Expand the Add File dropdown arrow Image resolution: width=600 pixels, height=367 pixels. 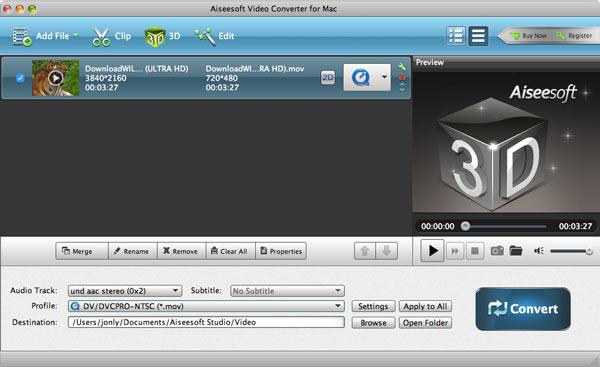tap(76, 35)
